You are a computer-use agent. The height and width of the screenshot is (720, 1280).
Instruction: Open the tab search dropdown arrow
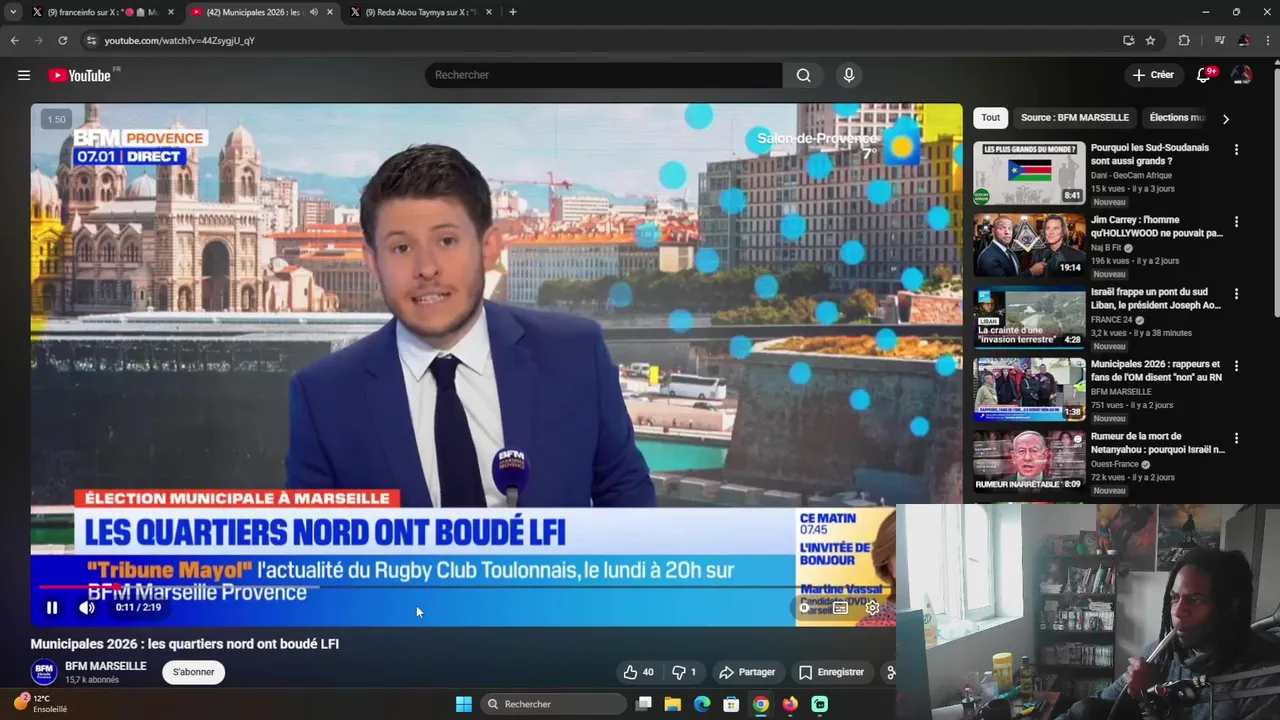[x=13, y=12]
